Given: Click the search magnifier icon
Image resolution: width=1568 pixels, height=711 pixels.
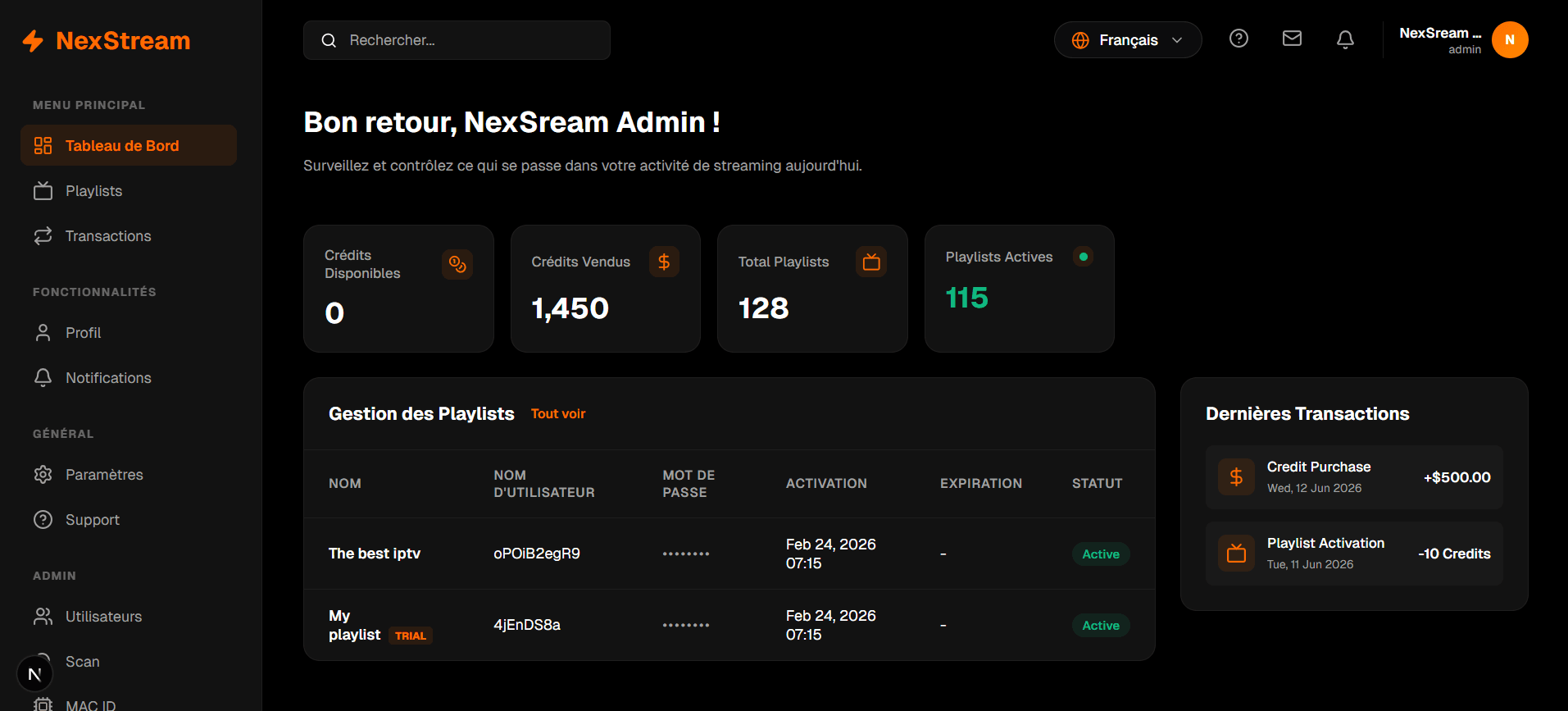Looking at the screenshot, I should 329,40.
